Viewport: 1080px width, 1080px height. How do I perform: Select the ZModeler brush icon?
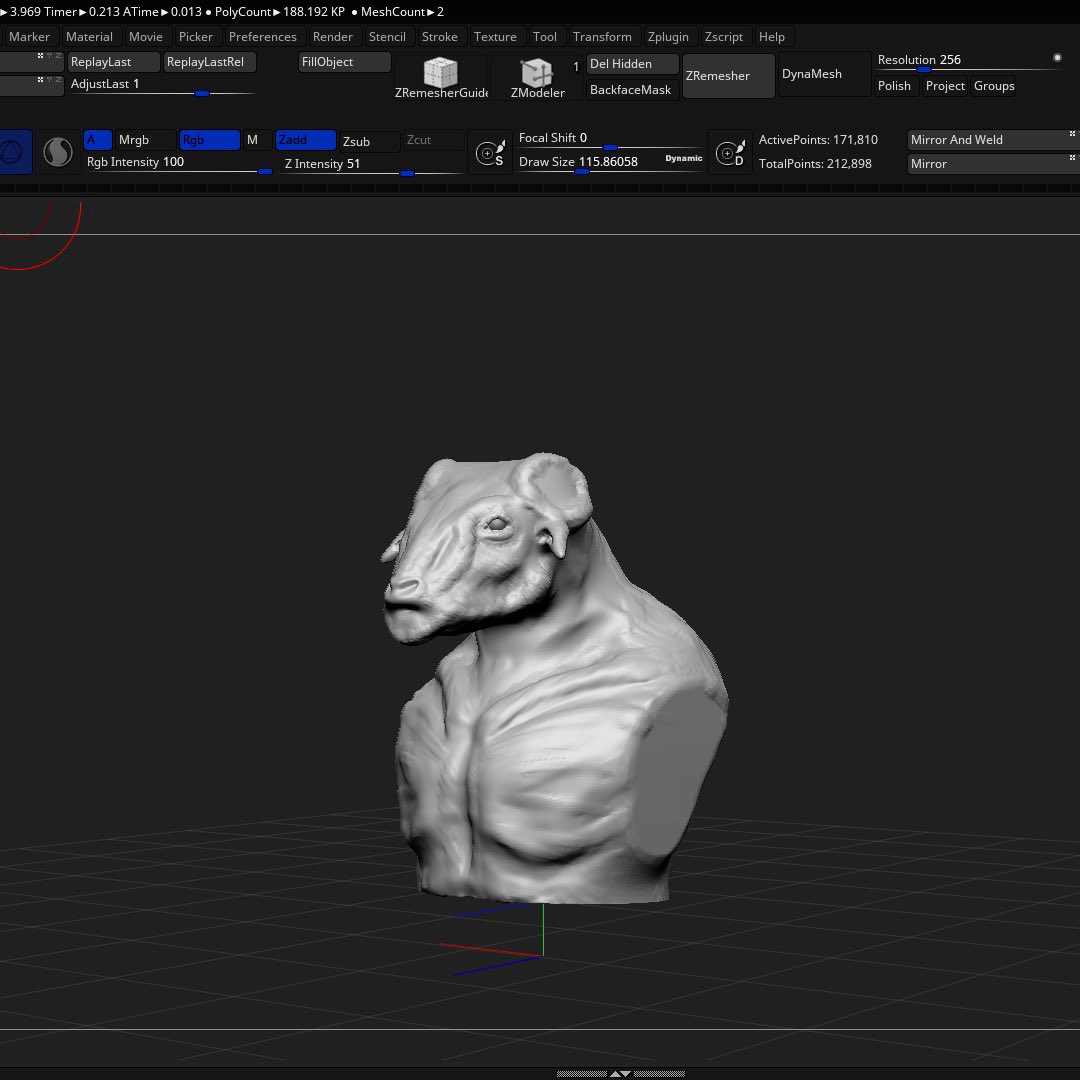point(537,72)
